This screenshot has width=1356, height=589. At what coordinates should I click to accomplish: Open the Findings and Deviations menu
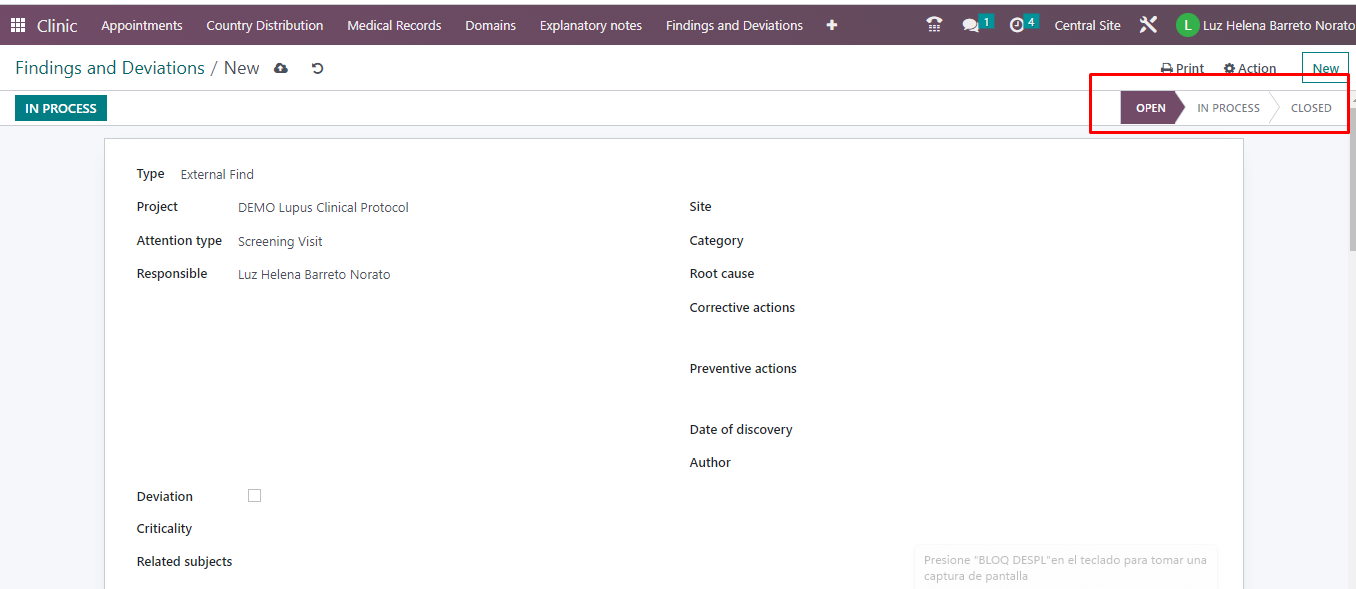pos(734,26)
